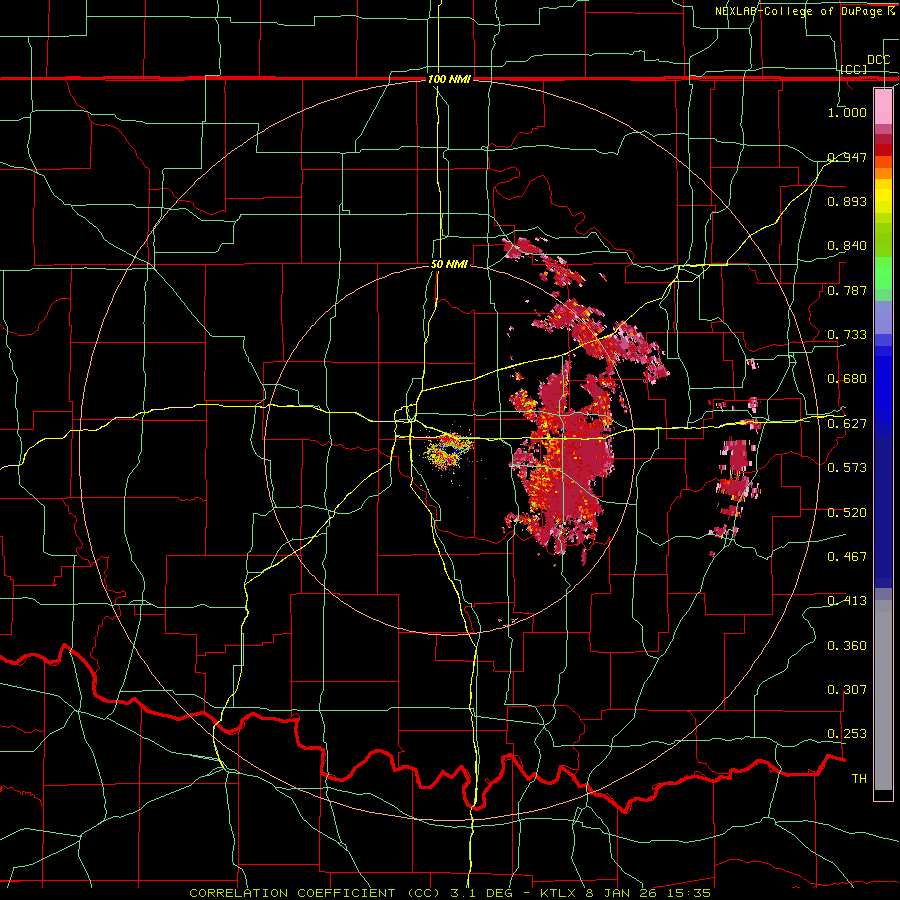Viewport: 900px width, 900px height.
Task: Click the 0.413 legend value
Action: pyautogui.click(x=847, y=600)
